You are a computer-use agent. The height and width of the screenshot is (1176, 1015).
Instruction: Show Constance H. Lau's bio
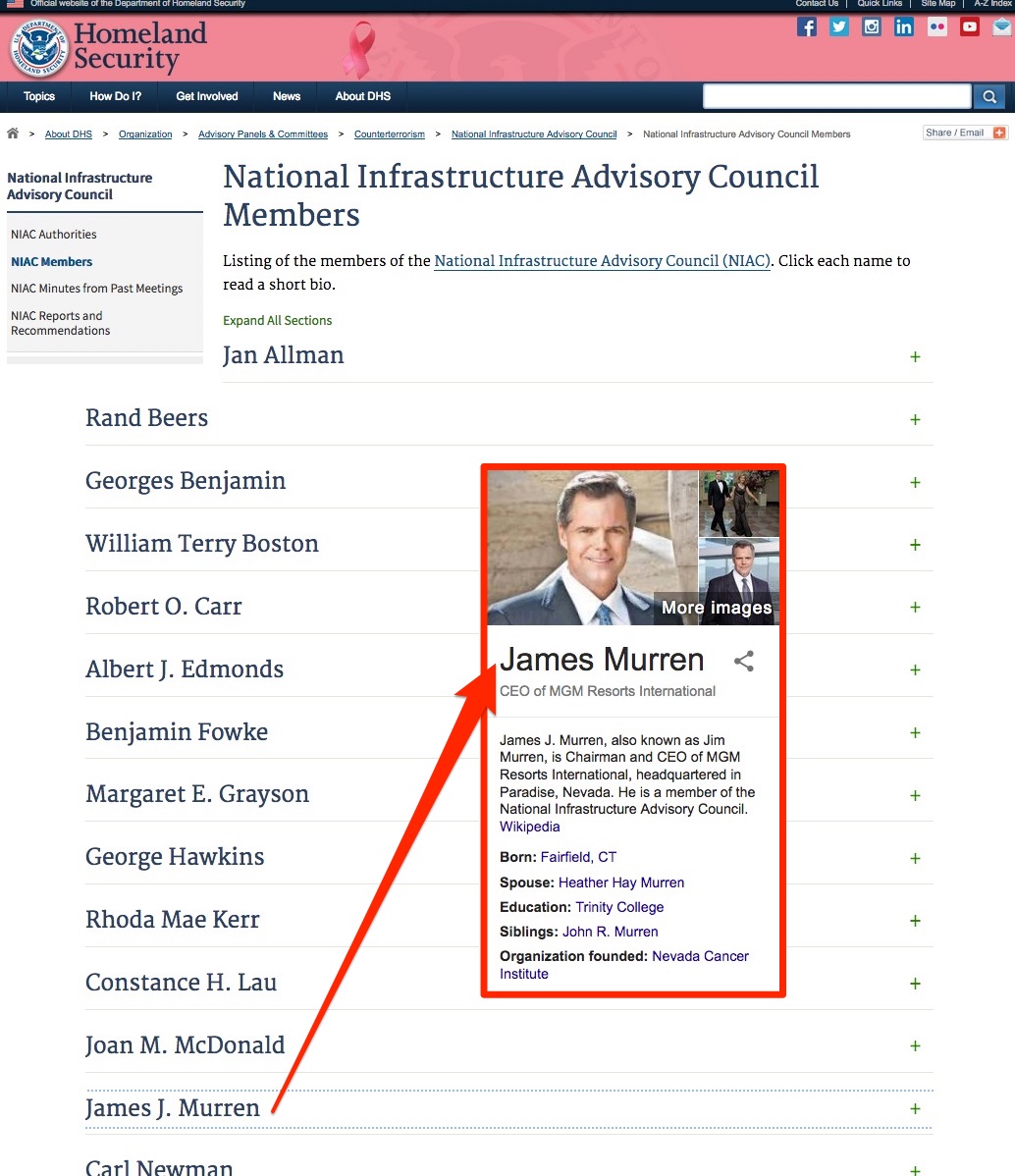915,984
